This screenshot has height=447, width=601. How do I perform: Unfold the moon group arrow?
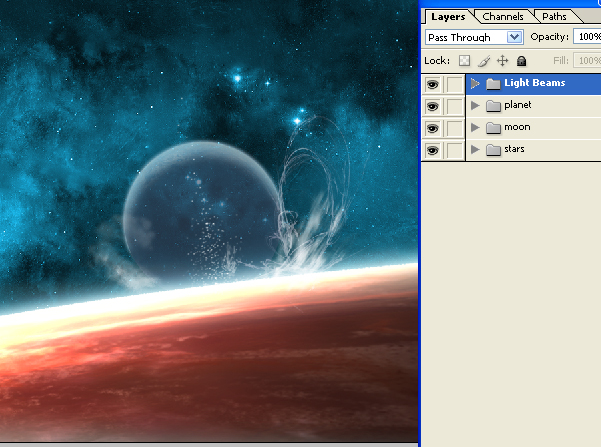tap(475, 128)
